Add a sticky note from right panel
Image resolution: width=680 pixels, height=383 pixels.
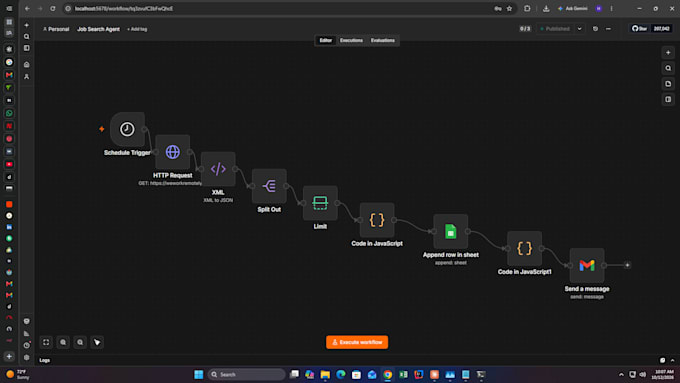pos(668,84)
